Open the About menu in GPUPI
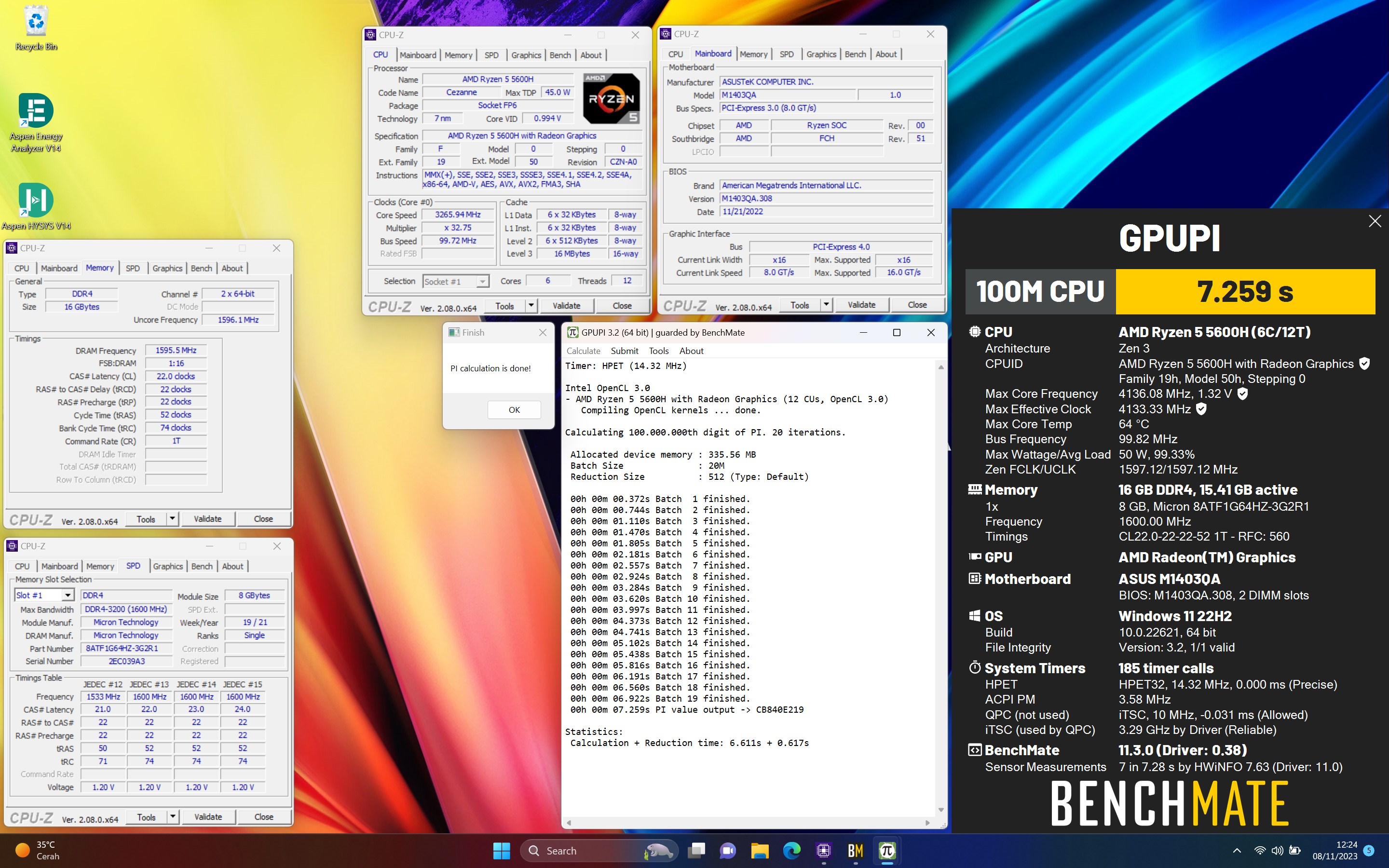This screenshot has height=868, width=1389. 691,351
